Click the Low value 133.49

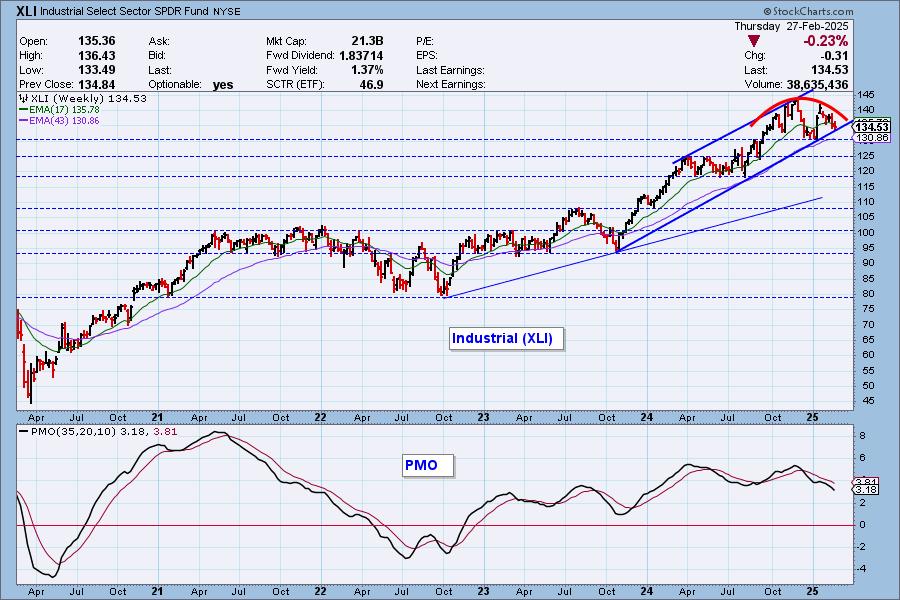pos(96,70)
